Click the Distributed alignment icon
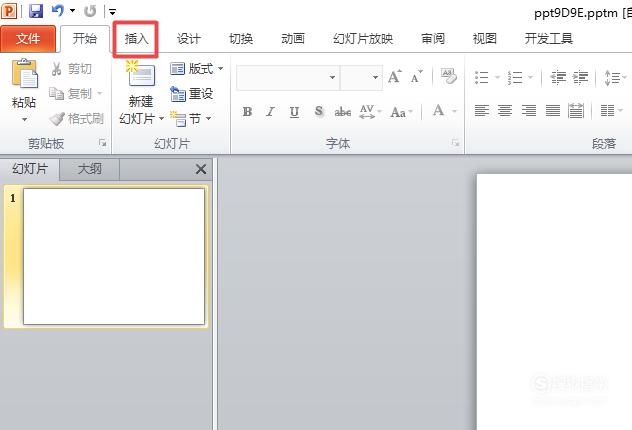The width and height of the screenshot is (632, 430). click(x=576, y=110)
